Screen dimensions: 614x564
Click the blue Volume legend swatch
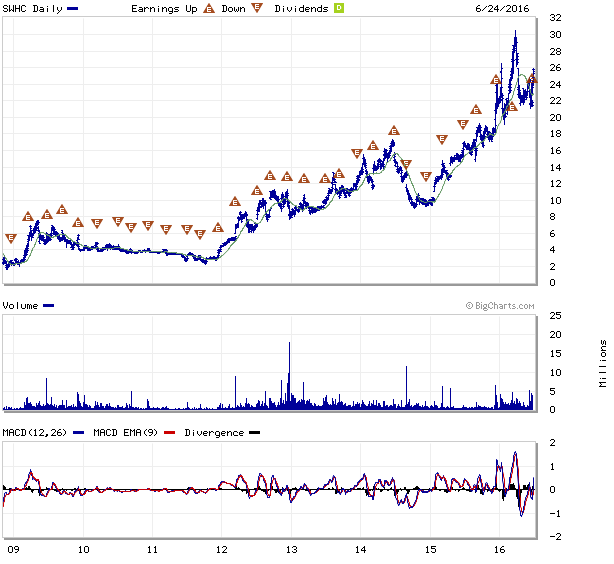48,305
